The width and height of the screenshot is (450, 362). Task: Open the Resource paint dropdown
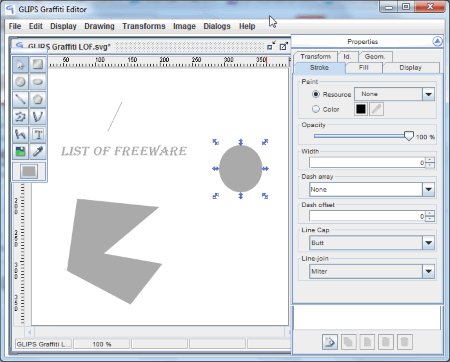click(x=429, y=94)
